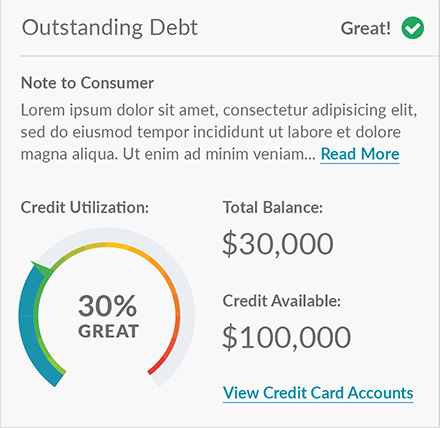Click the Total Balance label
This screenshot has height=428, width=440.
(x=273, y=207)
